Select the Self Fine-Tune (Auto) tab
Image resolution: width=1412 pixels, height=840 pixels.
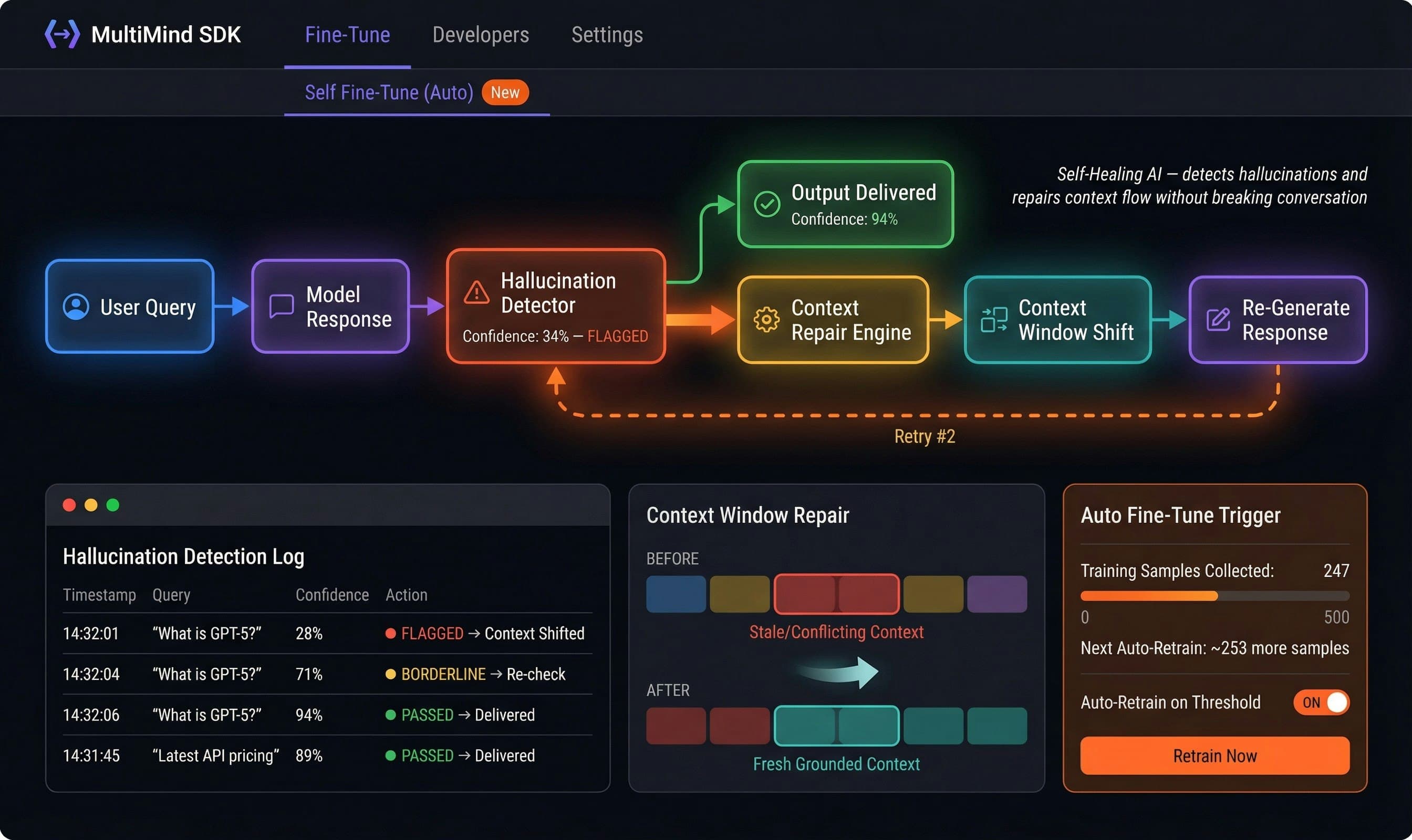click(391, 92)
